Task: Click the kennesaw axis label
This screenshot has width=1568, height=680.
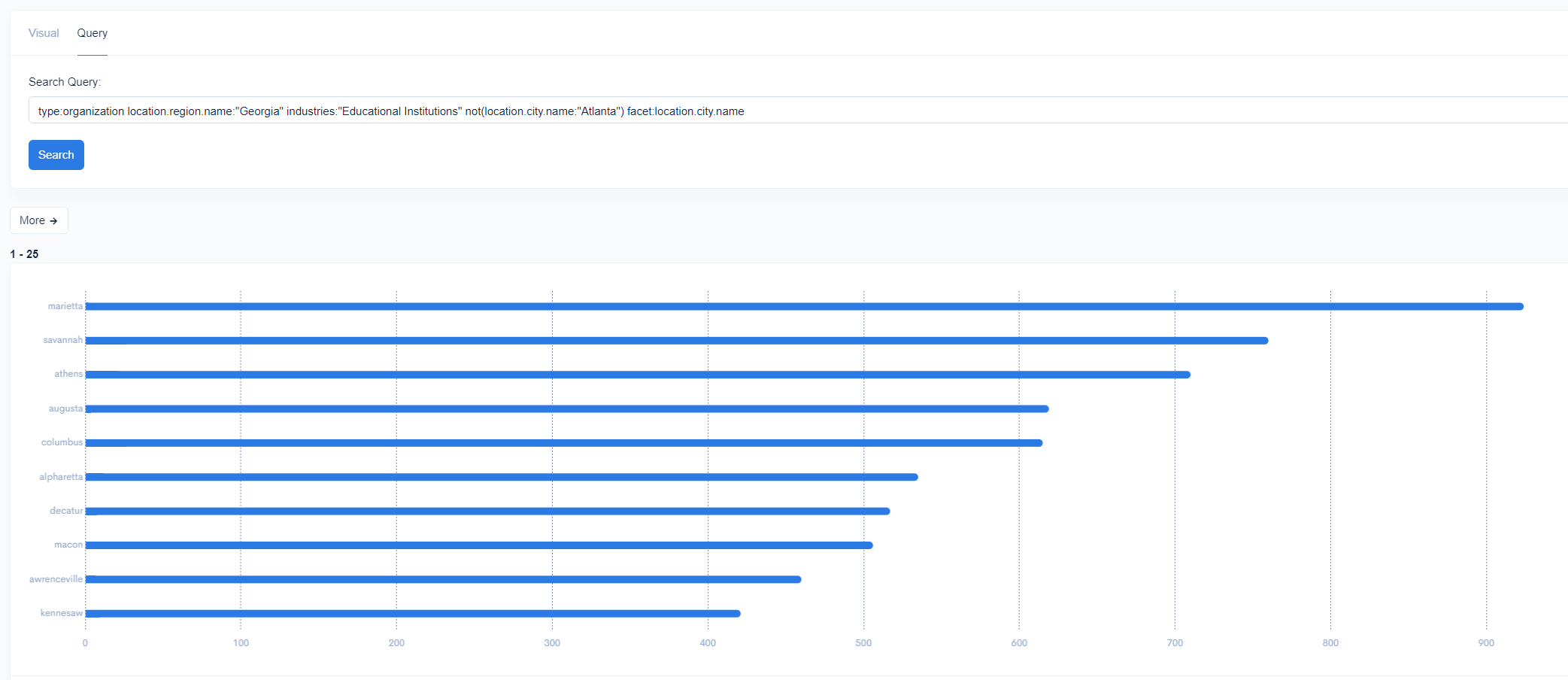Action: coord(62,613)
